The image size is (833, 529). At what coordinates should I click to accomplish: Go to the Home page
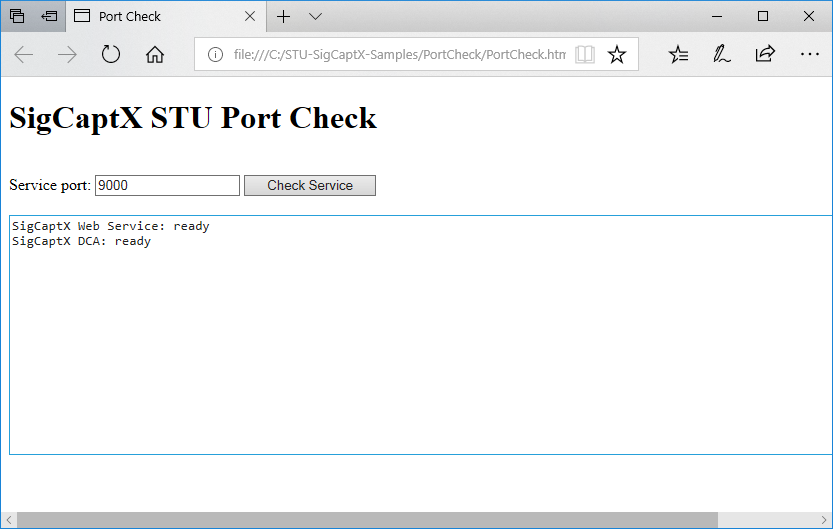(155, 54)
